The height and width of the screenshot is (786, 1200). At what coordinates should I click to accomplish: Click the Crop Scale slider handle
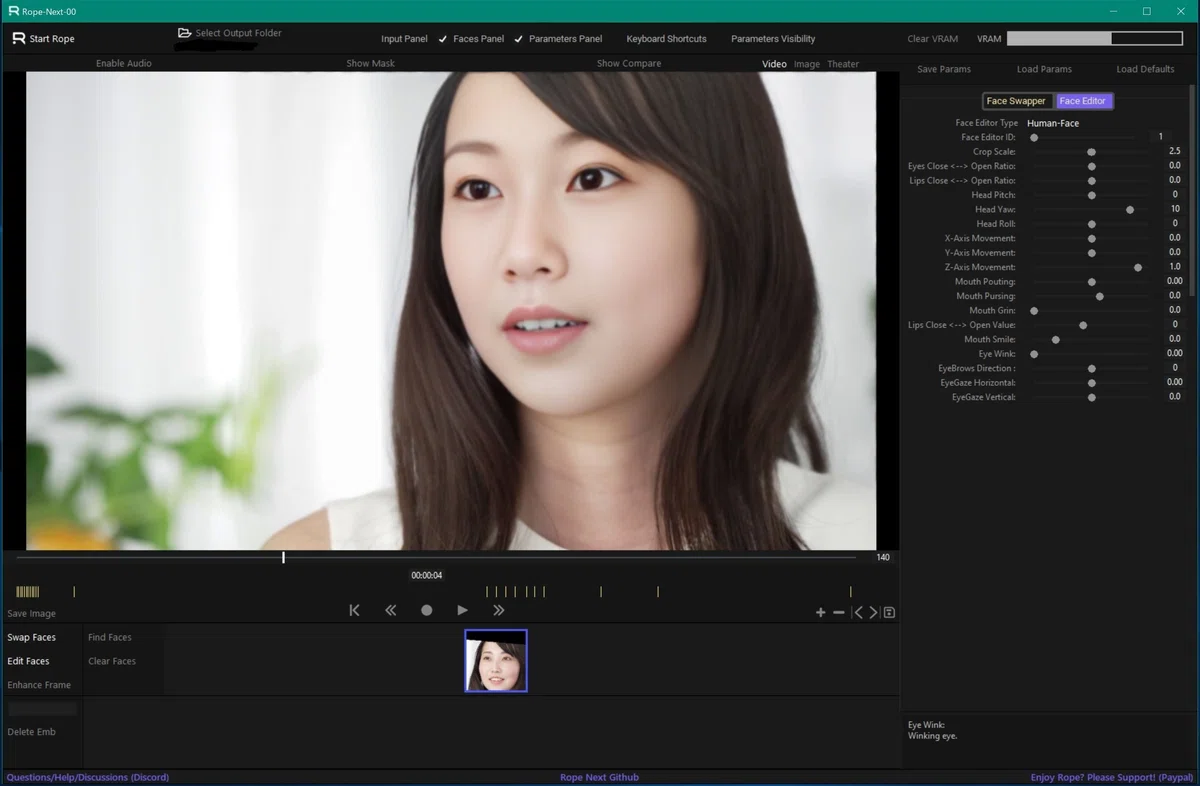point(1092,152)
